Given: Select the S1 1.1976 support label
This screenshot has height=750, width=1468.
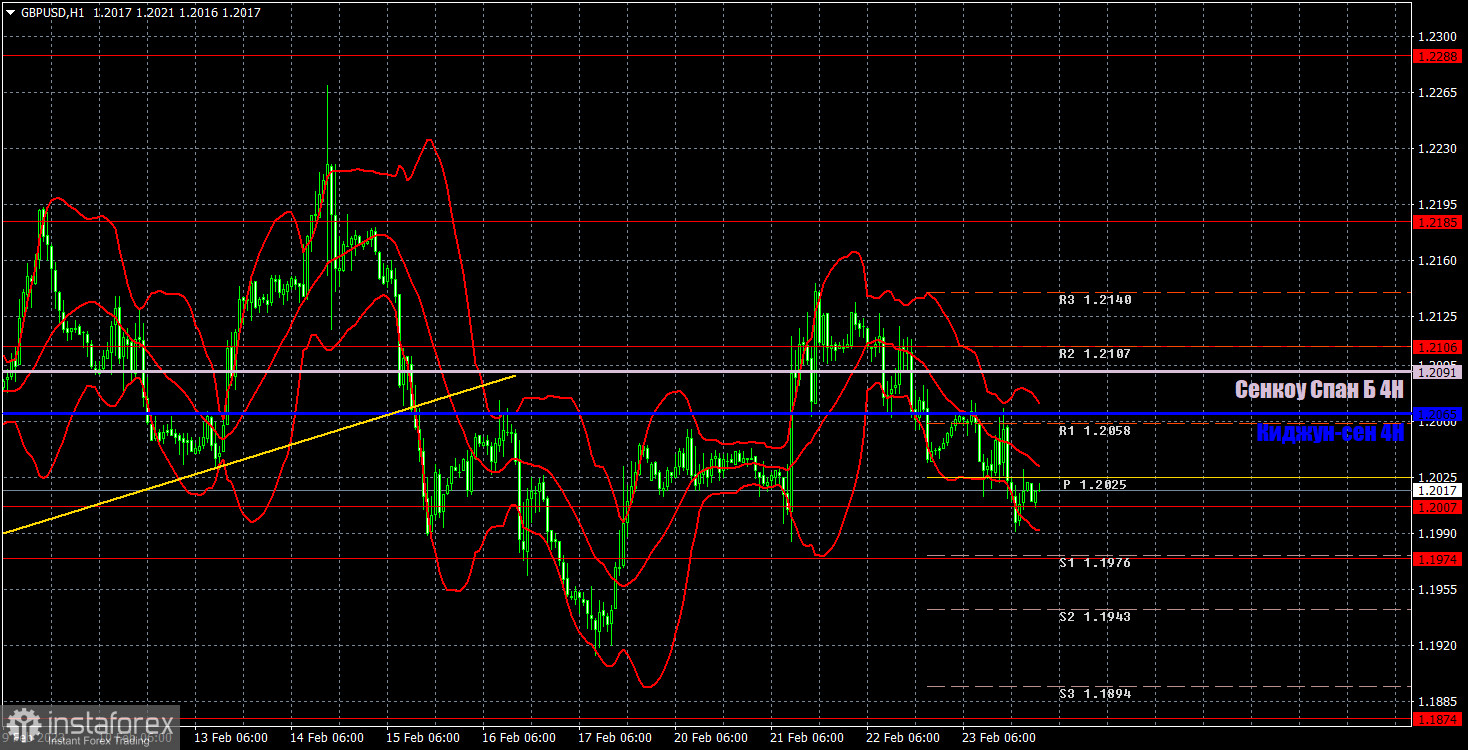Looking at the screenshot, I should coord(1095,563).
